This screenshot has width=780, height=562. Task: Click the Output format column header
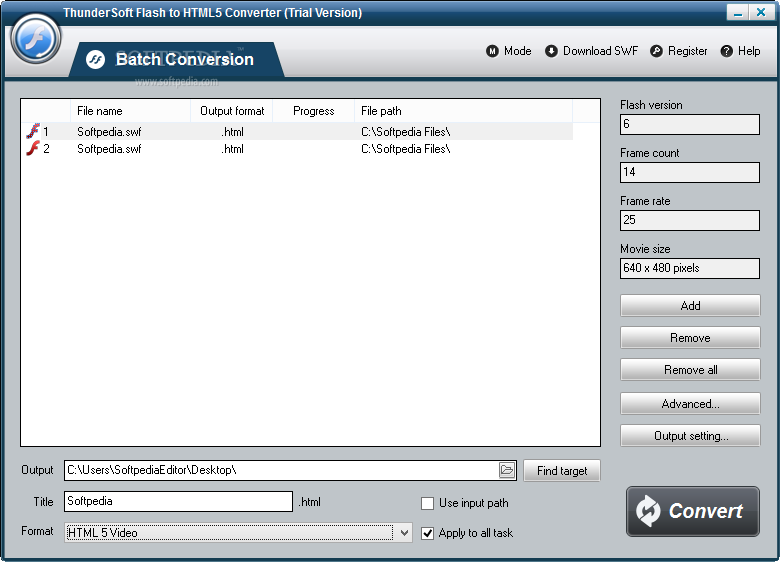tap(232, 111)
